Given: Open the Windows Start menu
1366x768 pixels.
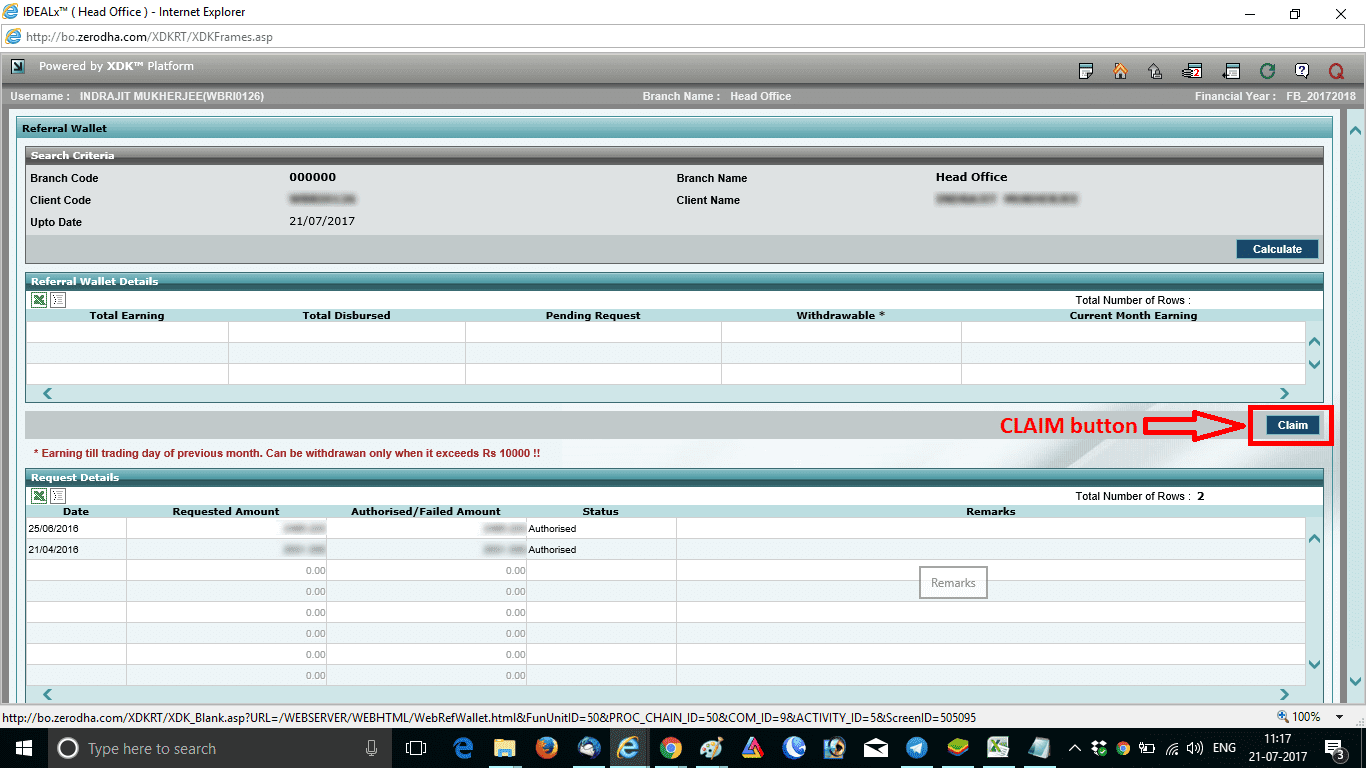Looking at the screenshot, I should click(22, 748).
